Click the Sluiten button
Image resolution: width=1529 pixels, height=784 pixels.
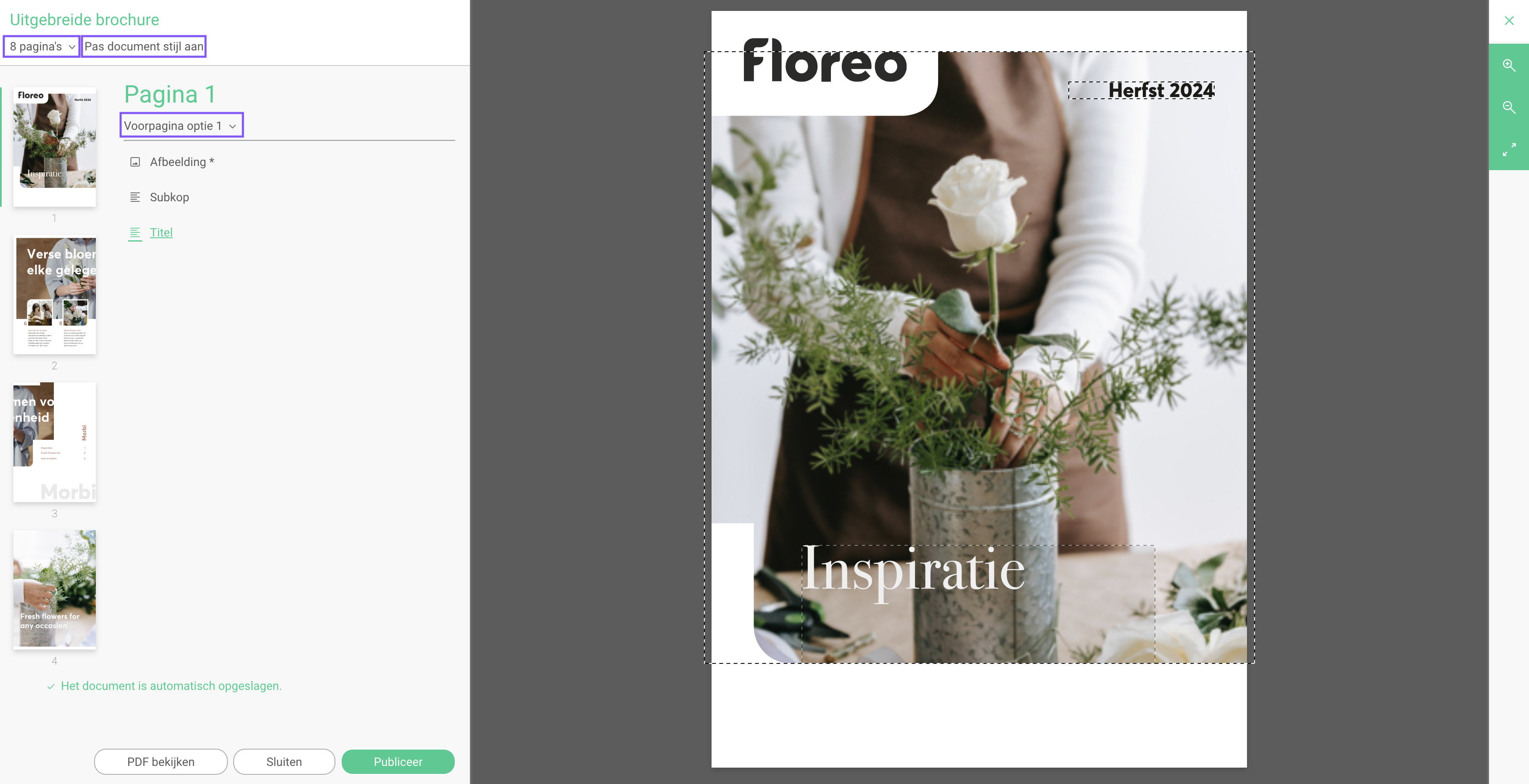tap(284, 761)
